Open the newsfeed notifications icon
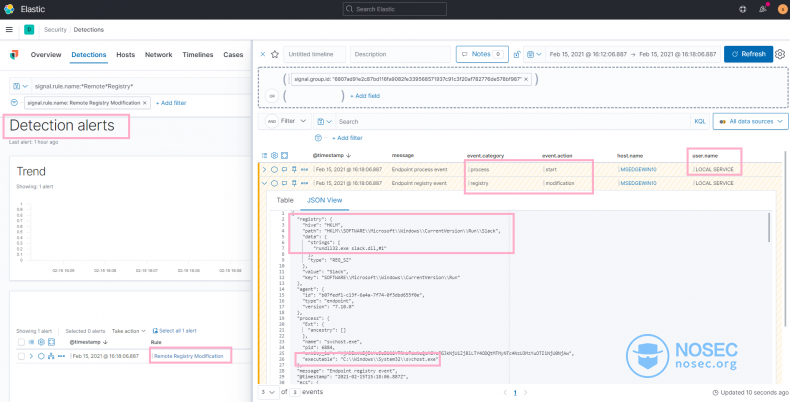The width and height of the screenshot is (790, 402). click(763, 9)
